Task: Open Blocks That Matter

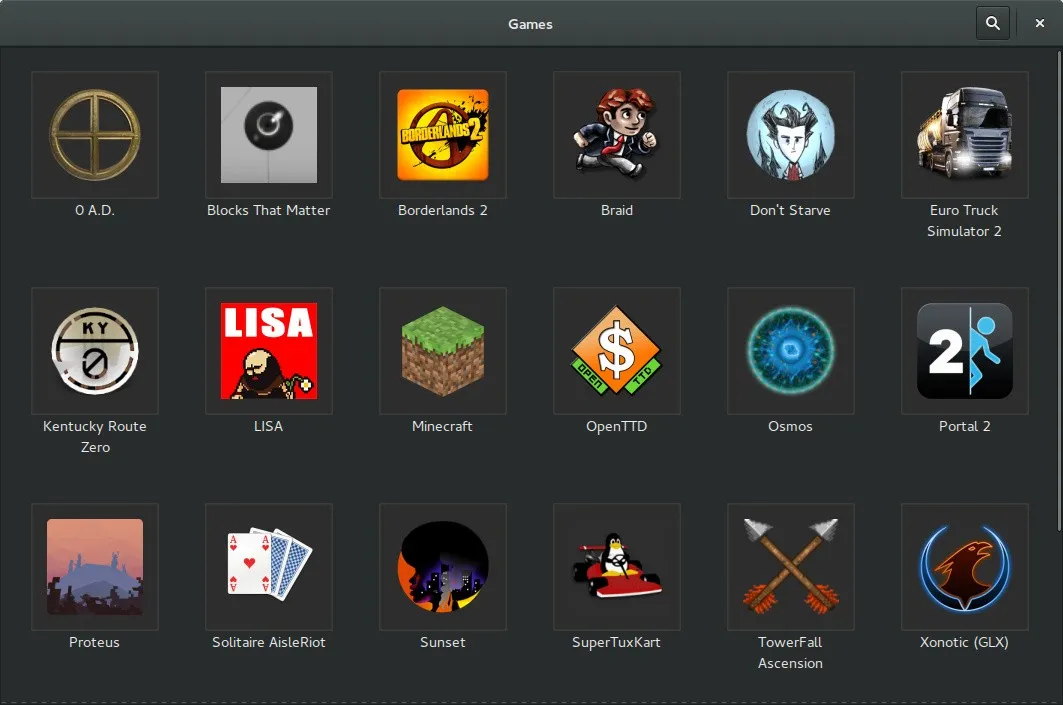Action: [x=268, y=135]
